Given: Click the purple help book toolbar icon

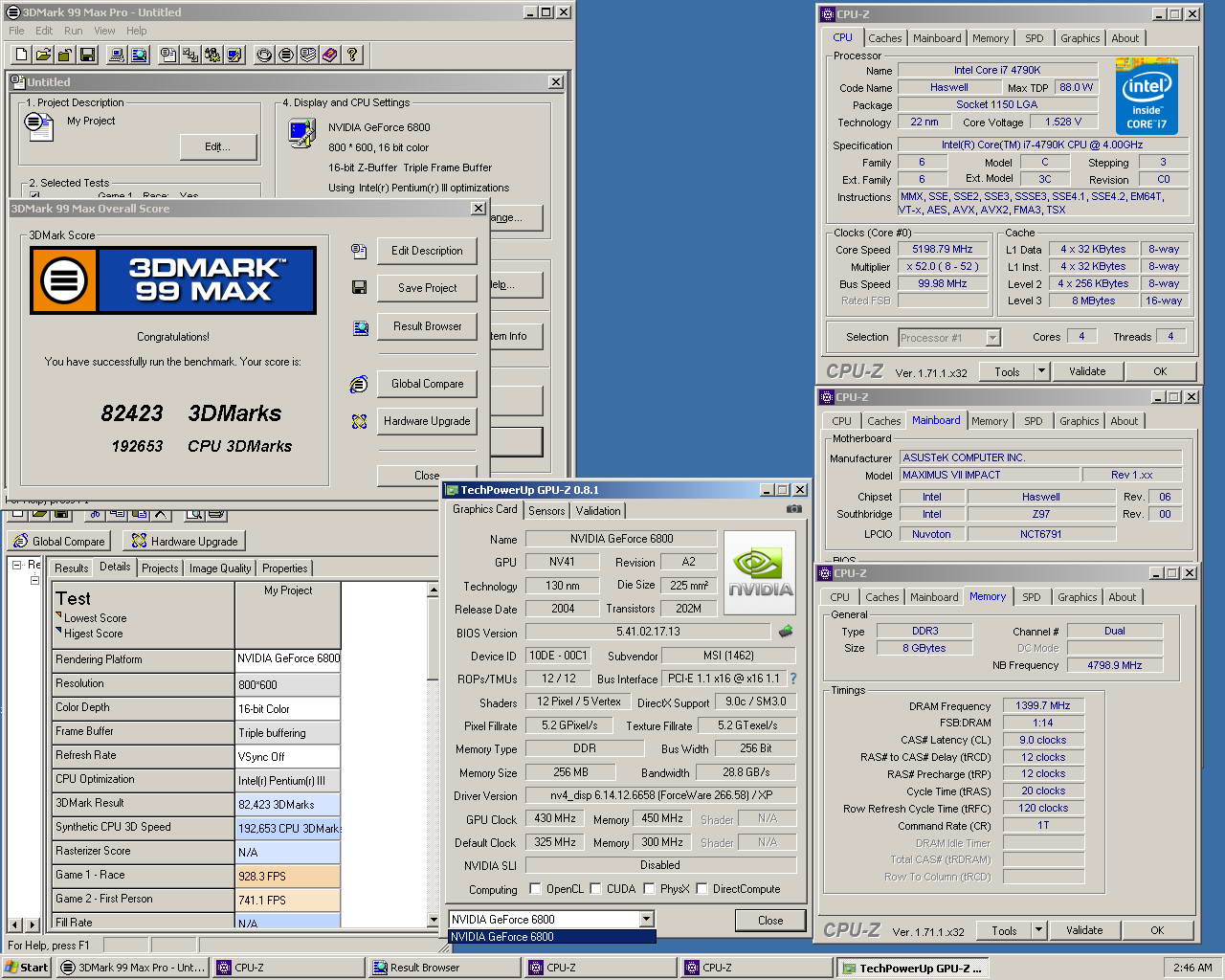Looking at the screenshot, I should (x=330, y=55).
